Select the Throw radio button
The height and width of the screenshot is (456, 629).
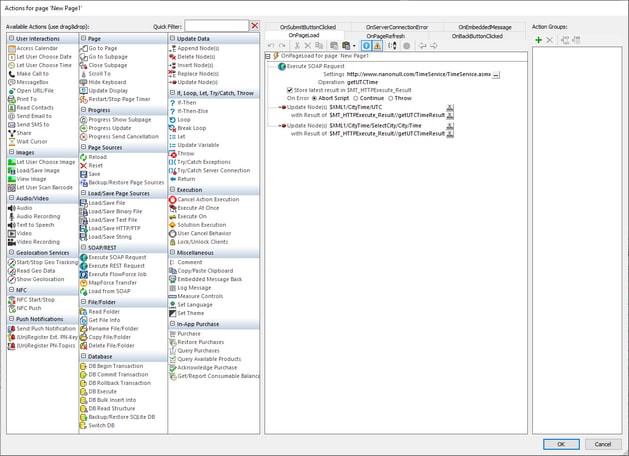pos(391,98)
